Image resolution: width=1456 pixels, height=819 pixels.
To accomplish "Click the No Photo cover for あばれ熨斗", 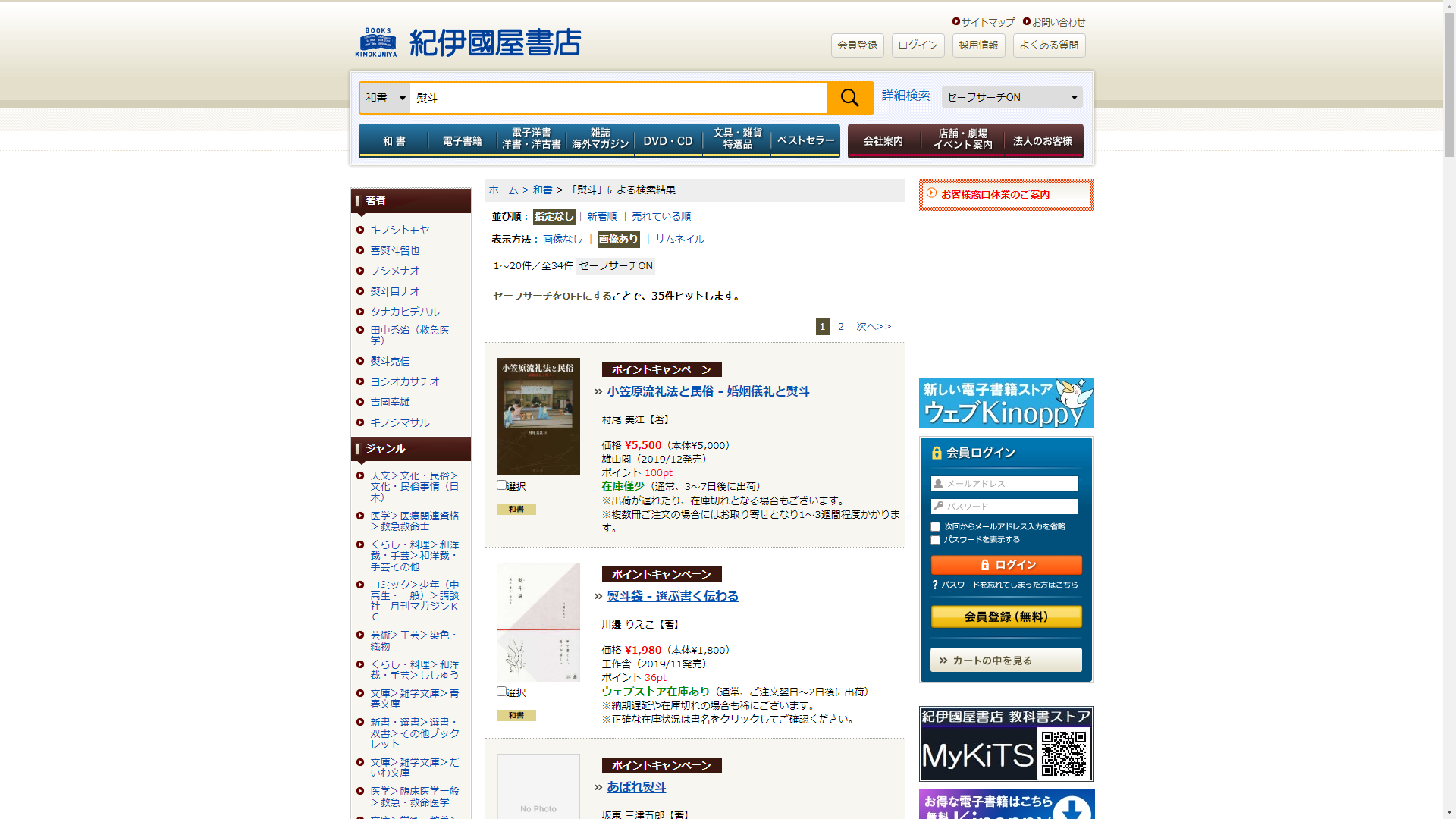I will pos(538,786).
